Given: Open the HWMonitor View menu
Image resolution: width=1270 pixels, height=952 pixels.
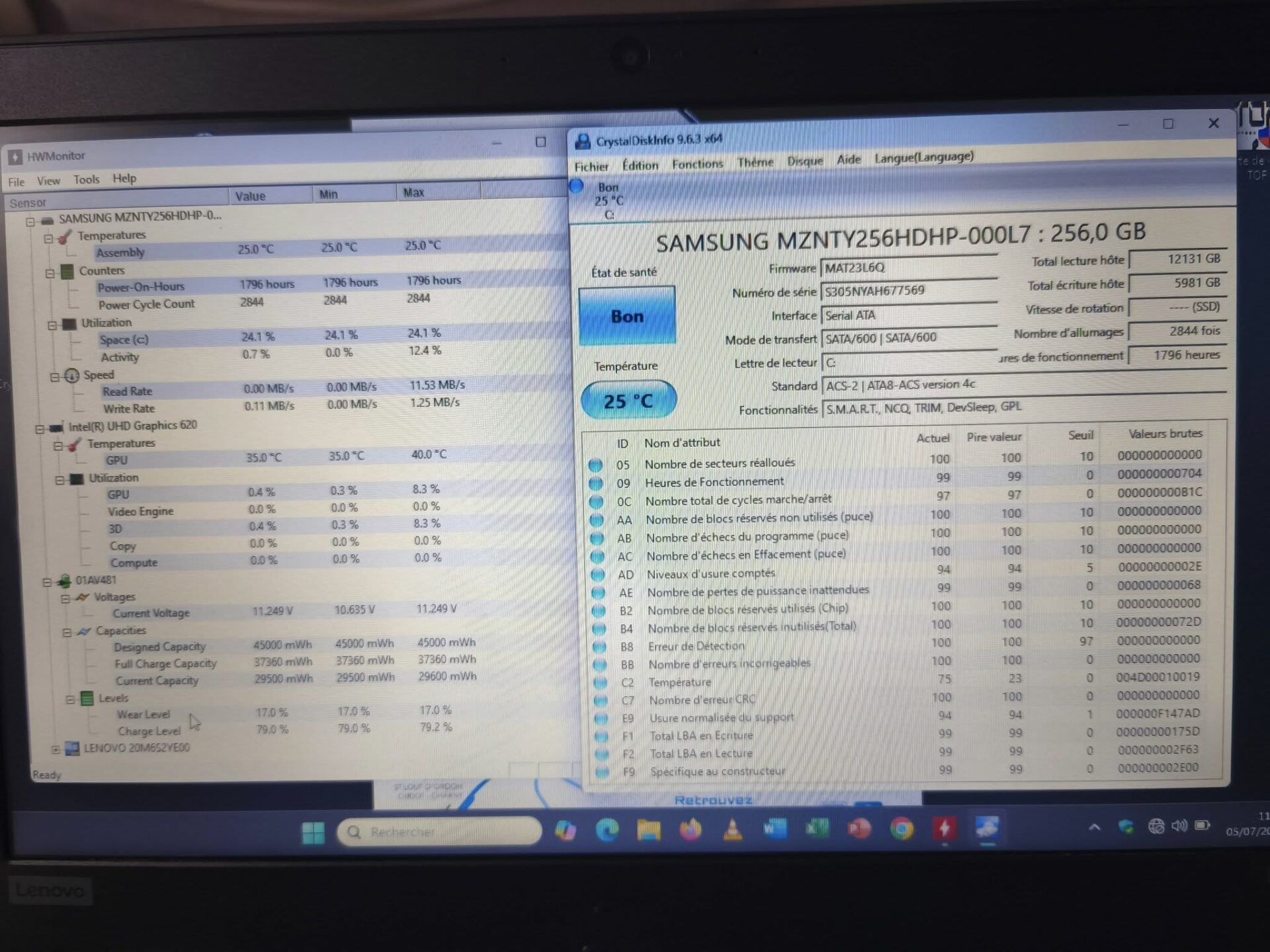Looking at the screenshot, I should 48,180.
